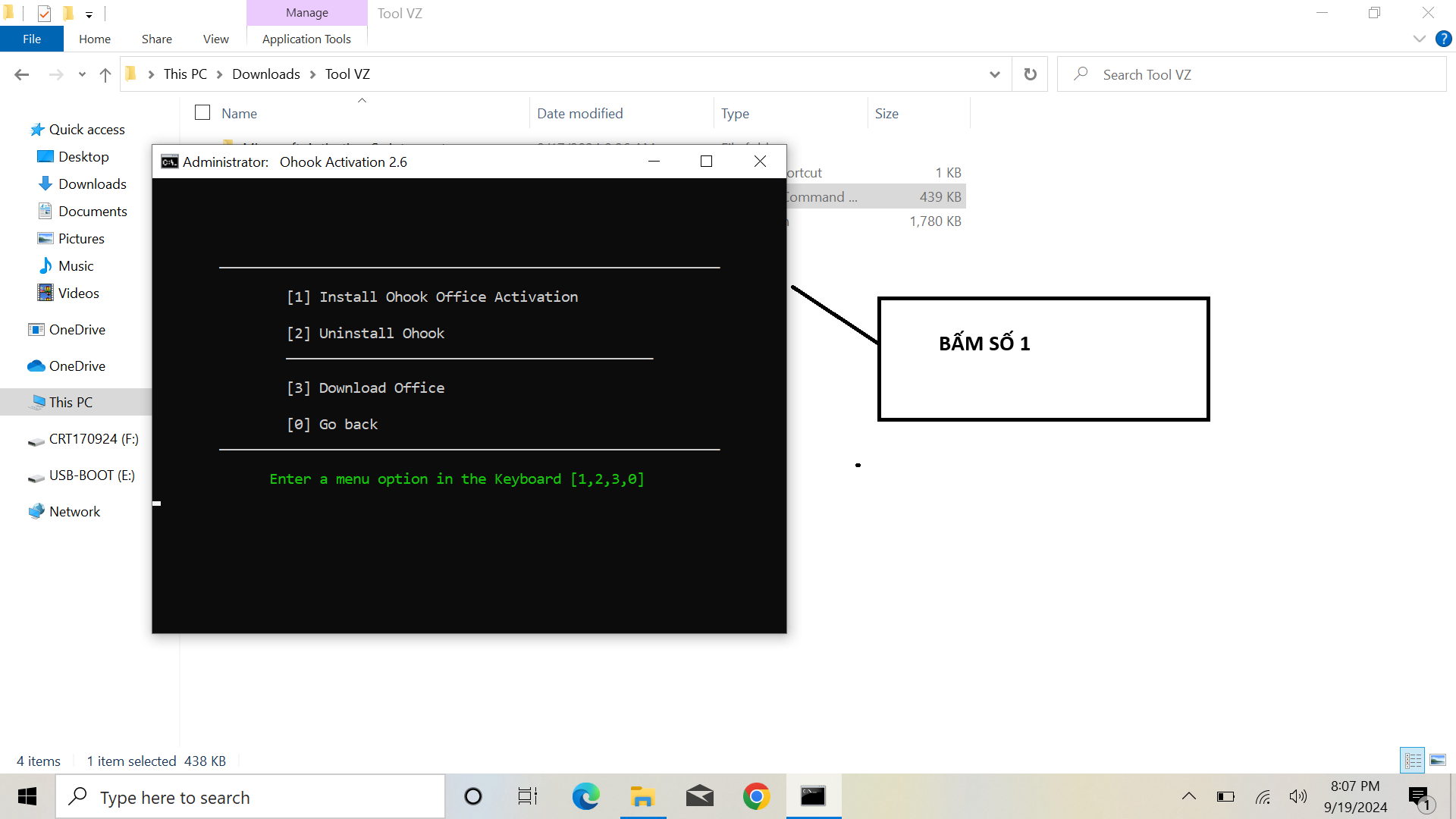1456x819 pixels.
Task: Refresh the Tool VZ folder
Action: pos(1030,74)
